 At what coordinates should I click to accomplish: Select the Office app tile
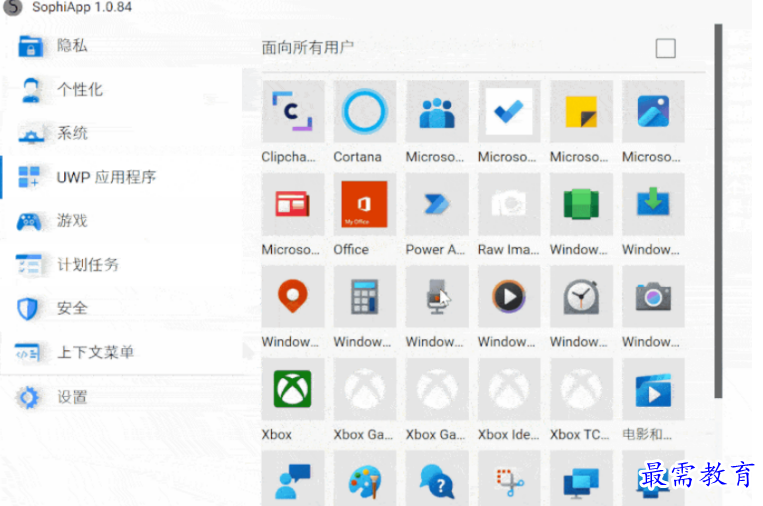tap(364, 204)
